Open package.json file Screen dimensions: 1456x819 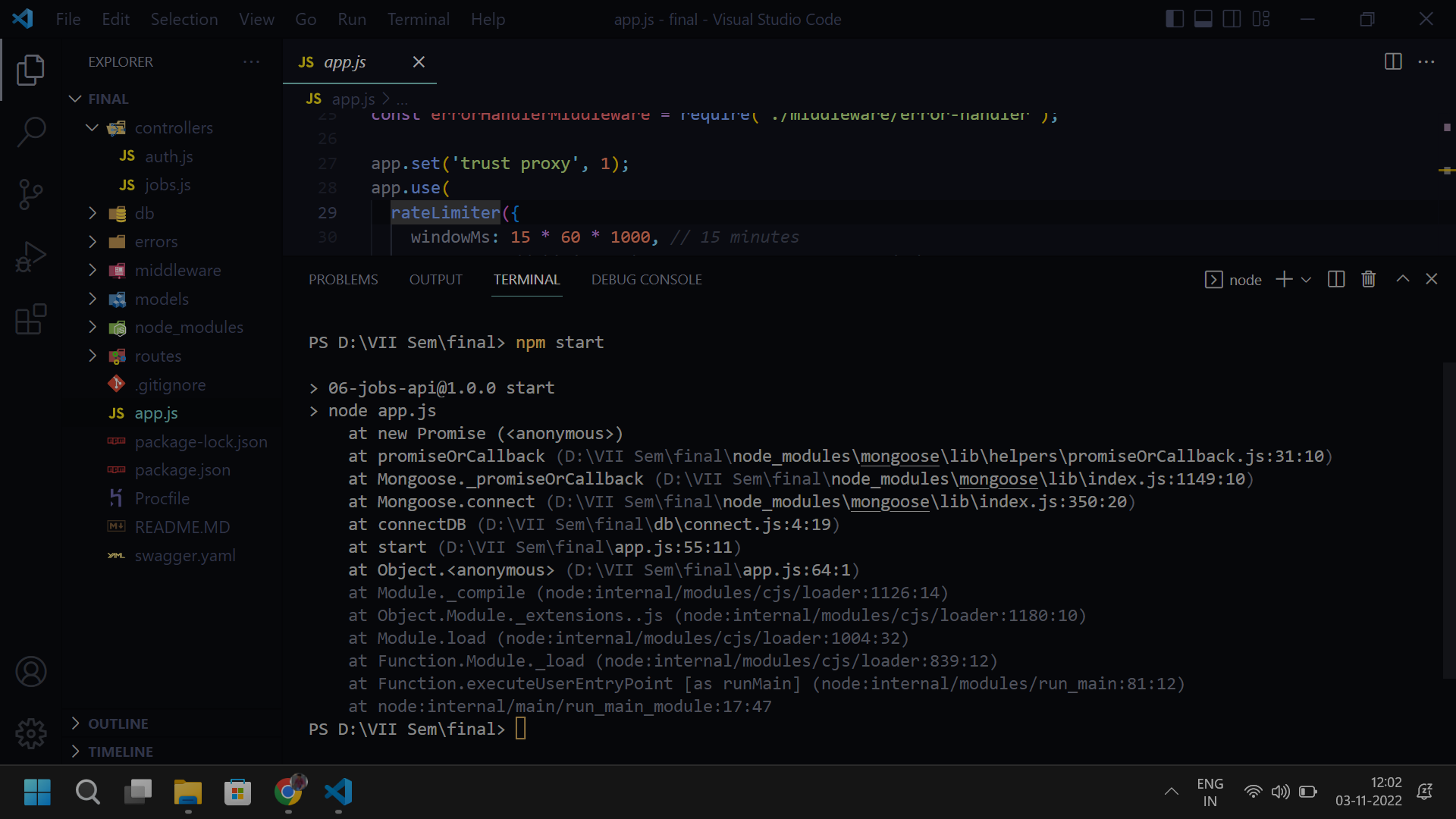pyautogui.click(x=172, y=470)
